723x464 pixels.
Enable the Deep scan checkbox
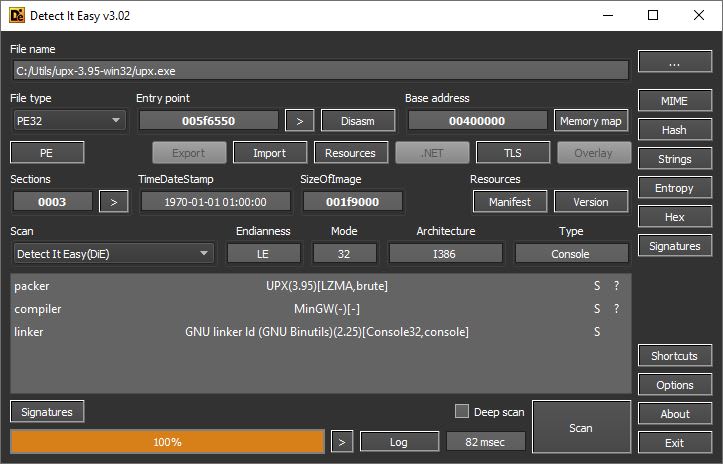tap(462, 411)
